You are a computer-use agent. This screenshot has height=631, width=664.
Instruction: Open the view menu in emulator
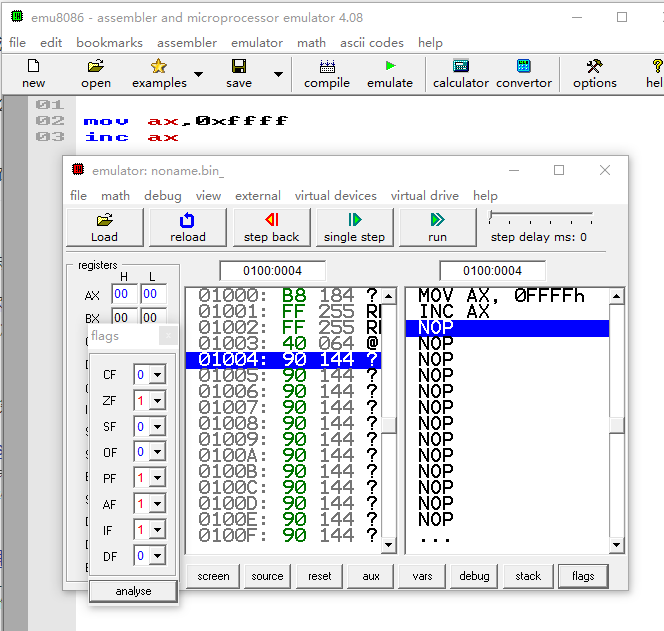(x=208, y=196)
